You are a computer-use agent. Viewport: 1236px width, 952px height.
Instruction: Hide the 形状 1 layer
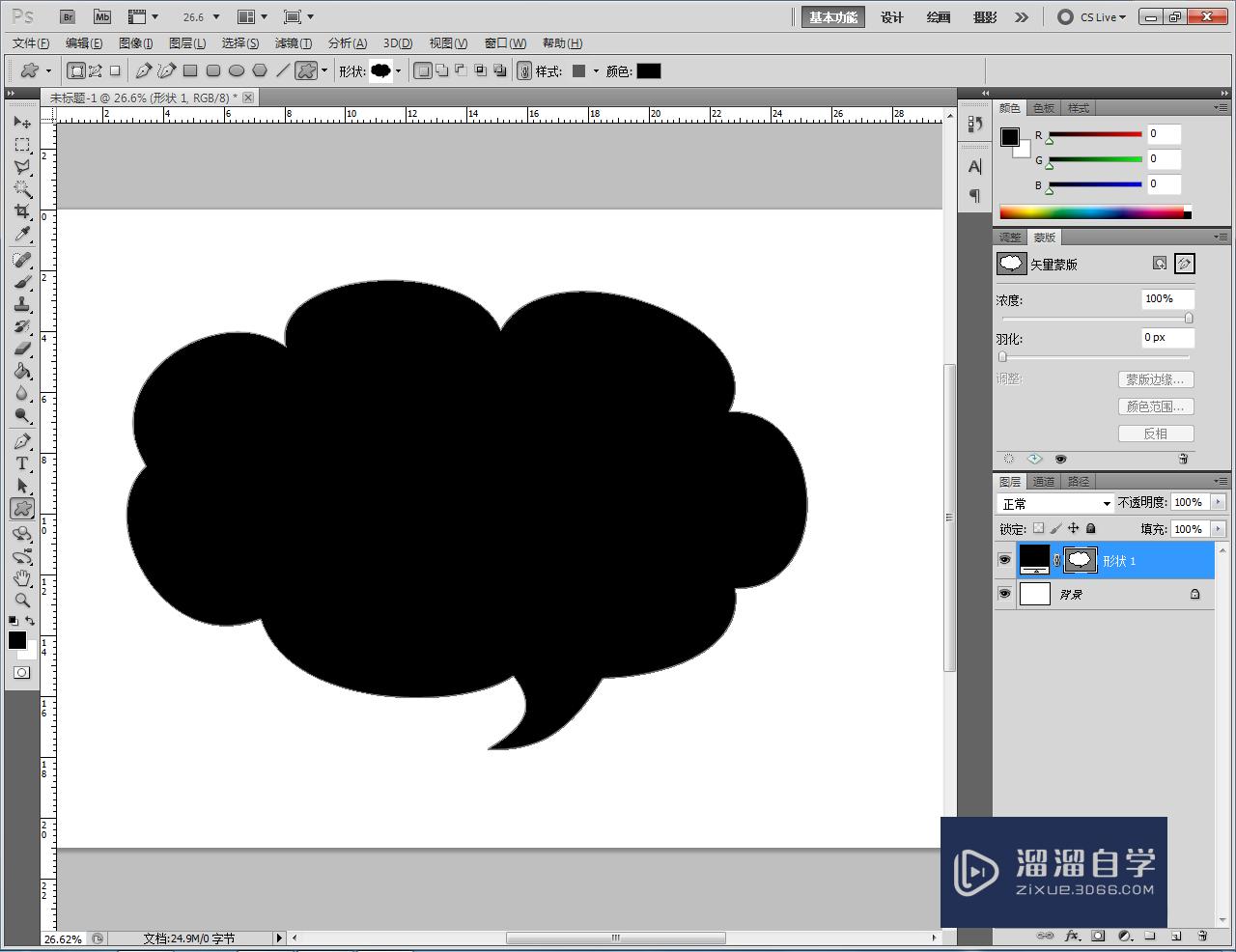click(x=1005, y=560)
